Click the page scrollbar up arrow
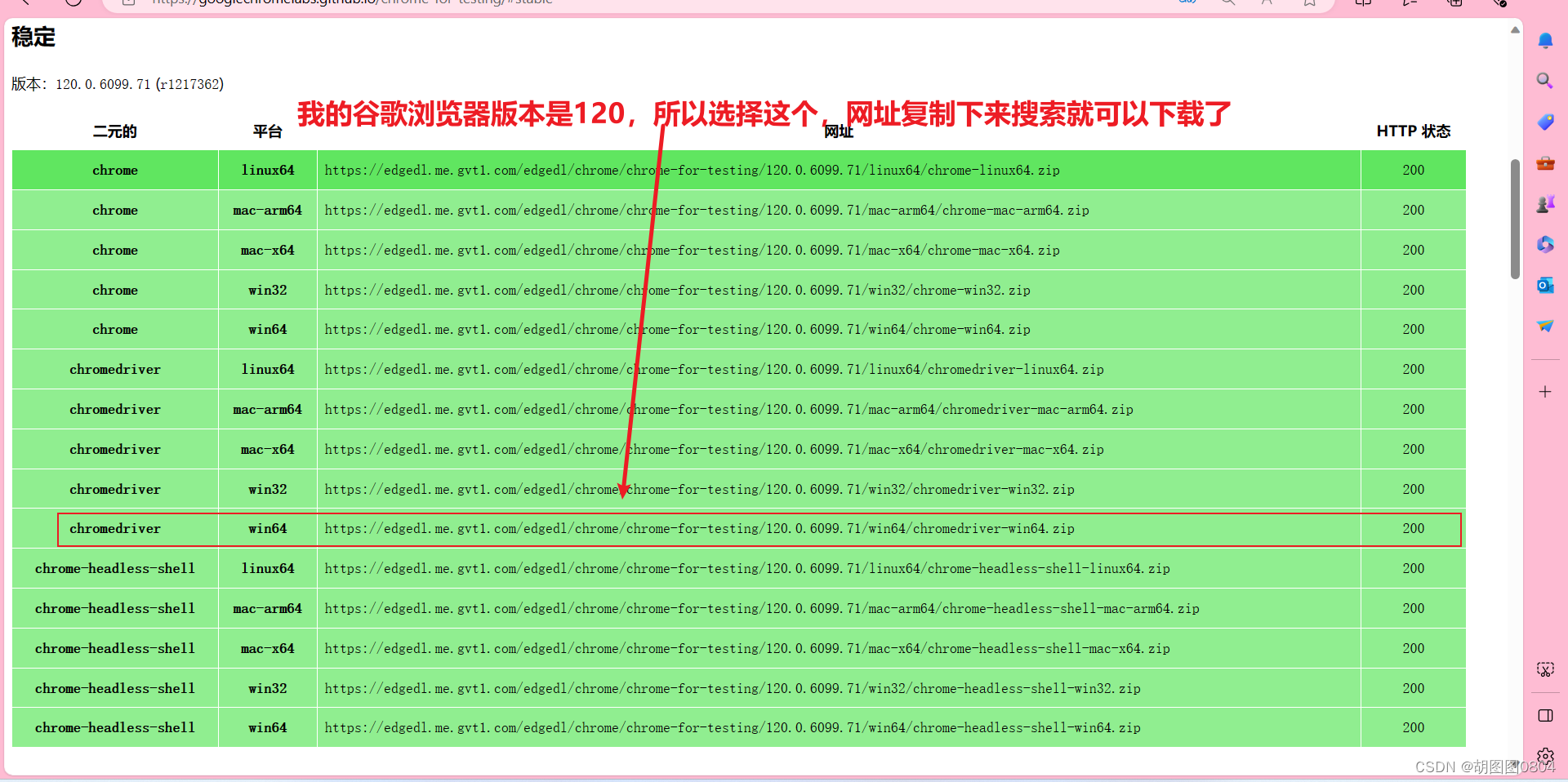Image resolution: width=1568 pixels, height=782 pixels. [x=1515, y=30]
